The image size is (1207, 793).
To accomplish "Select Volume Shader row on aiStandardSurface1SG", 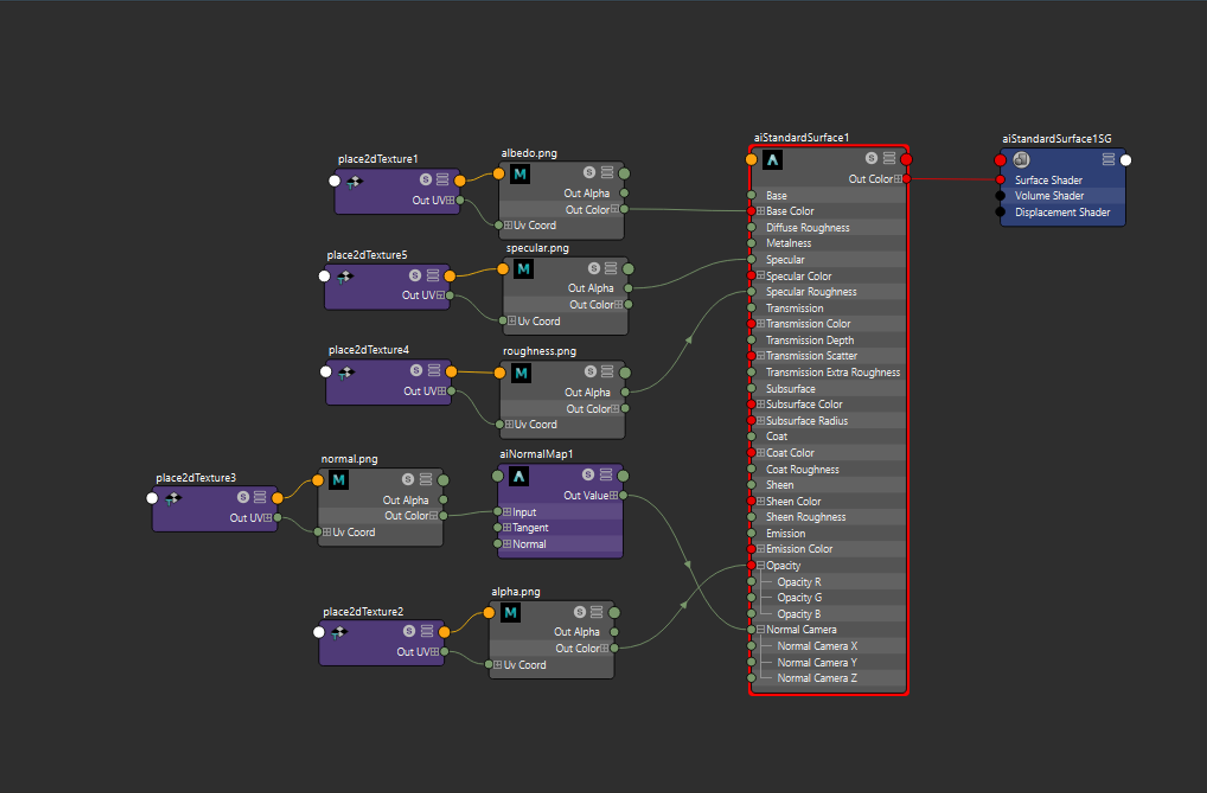I will [1063, 196].
